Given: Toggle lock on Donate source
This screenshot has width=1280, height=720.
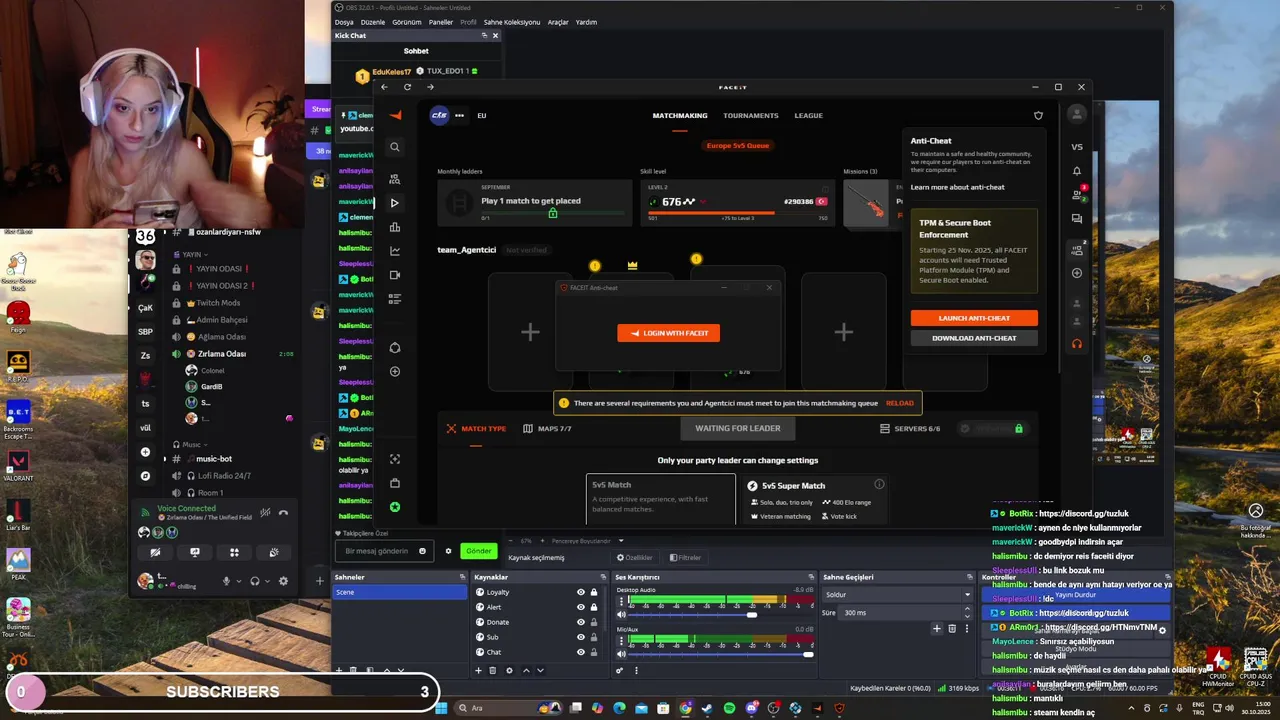Looking at the screenshot, I should (593, 622).
